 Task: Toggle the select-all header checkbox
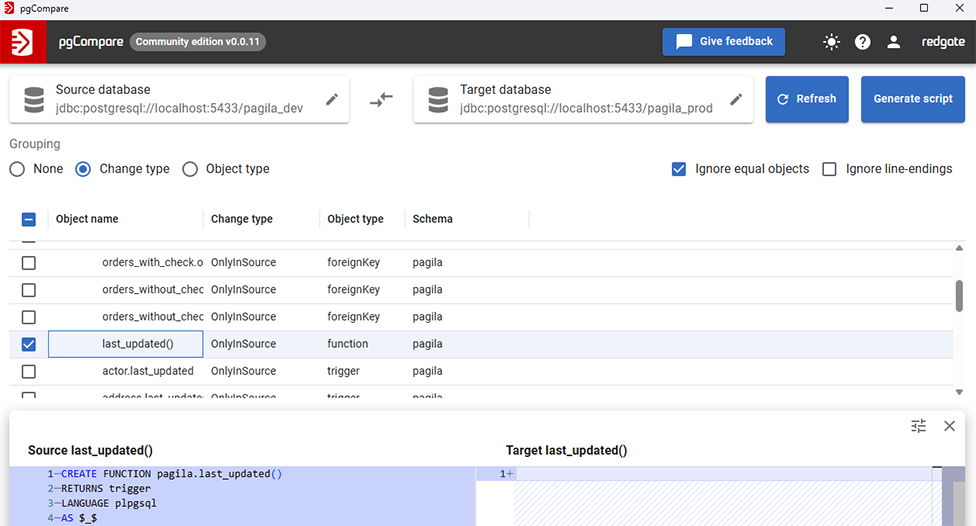pyautogui.click(x=29, y=219)
